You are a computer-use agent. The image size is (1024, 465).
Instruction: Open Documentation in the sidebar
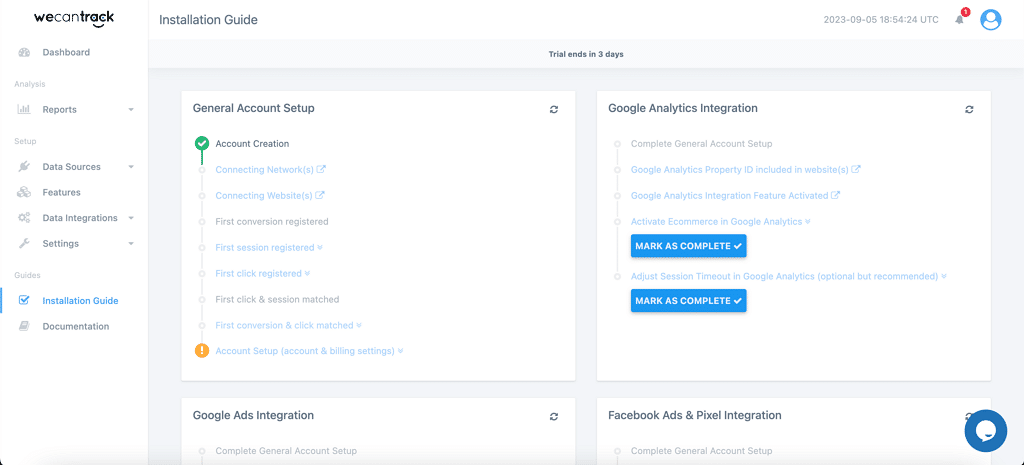coord(75,327)
